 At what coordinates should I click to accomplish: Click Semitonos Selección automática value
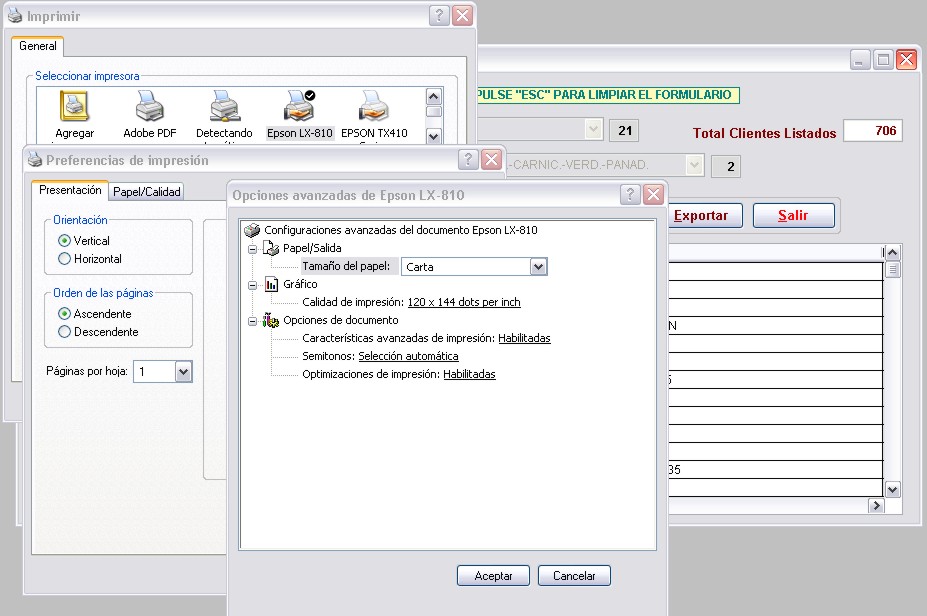pyautogui.click(x=409, y=356)
